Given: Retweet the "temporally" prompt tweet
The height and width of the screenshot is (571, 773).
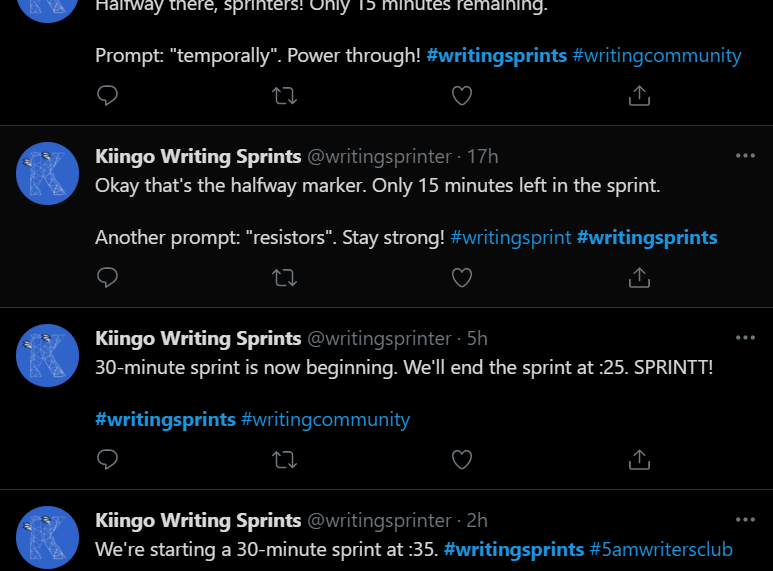Looking at the screenshot, I should [x=284, y=96].
